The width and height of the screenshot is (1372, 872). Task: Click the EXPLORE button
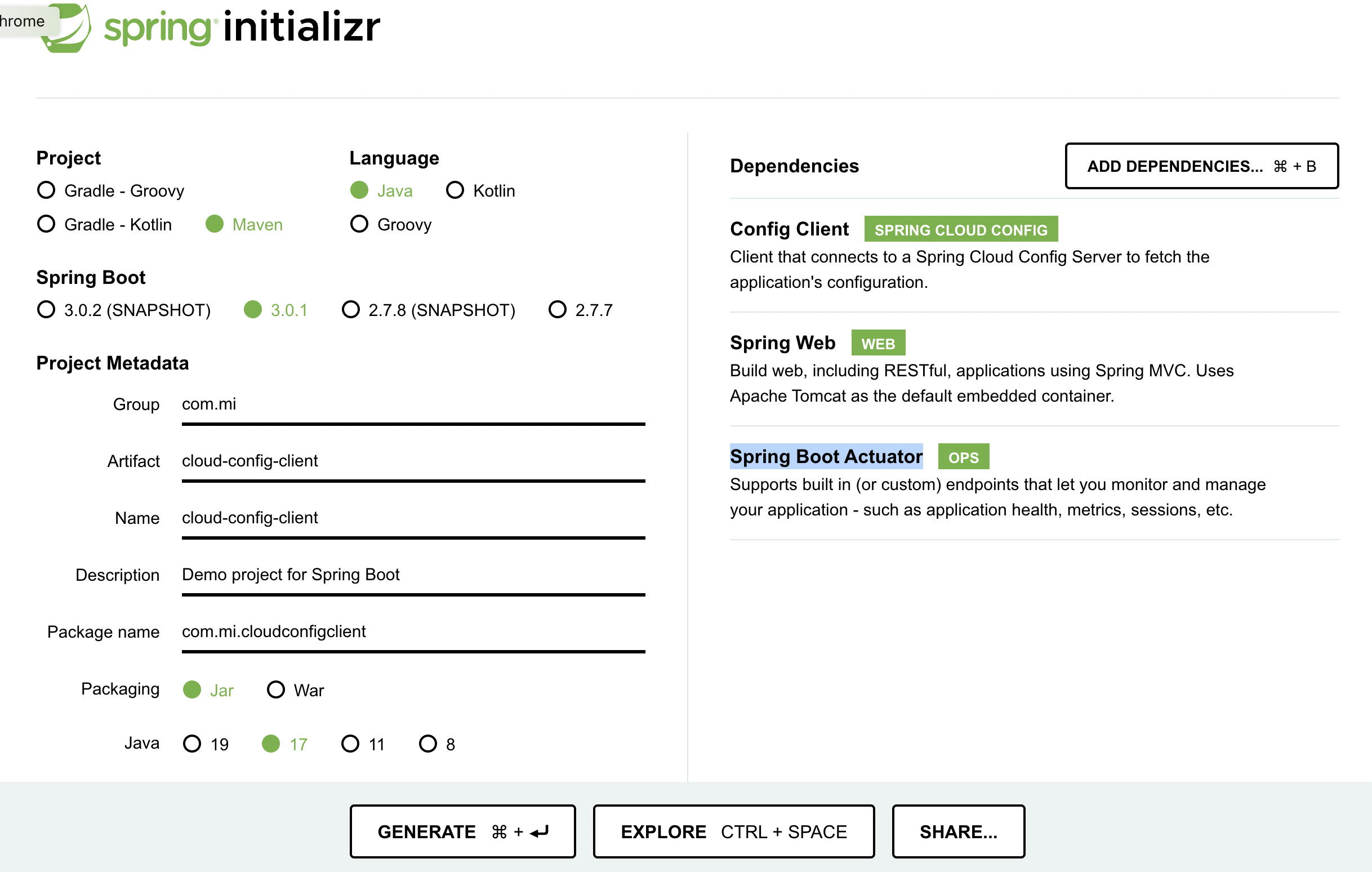click(x=733, y=831)
